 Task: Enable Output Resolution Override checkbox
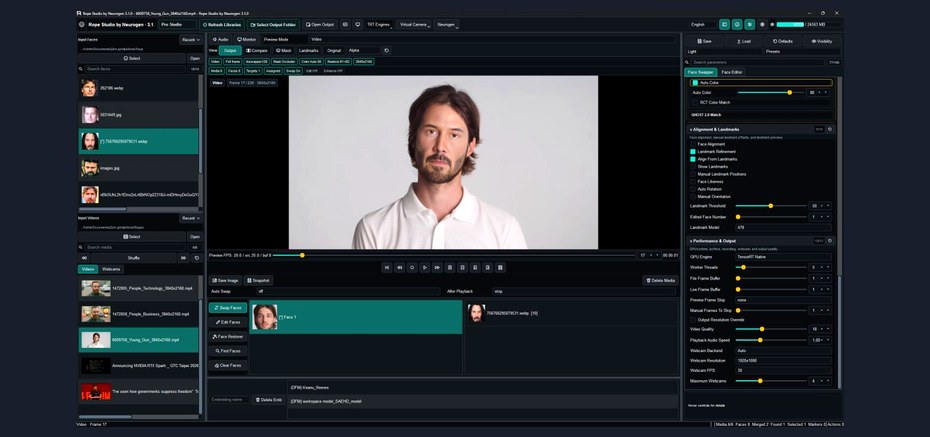pyautogui.click(x=693, y=320)
